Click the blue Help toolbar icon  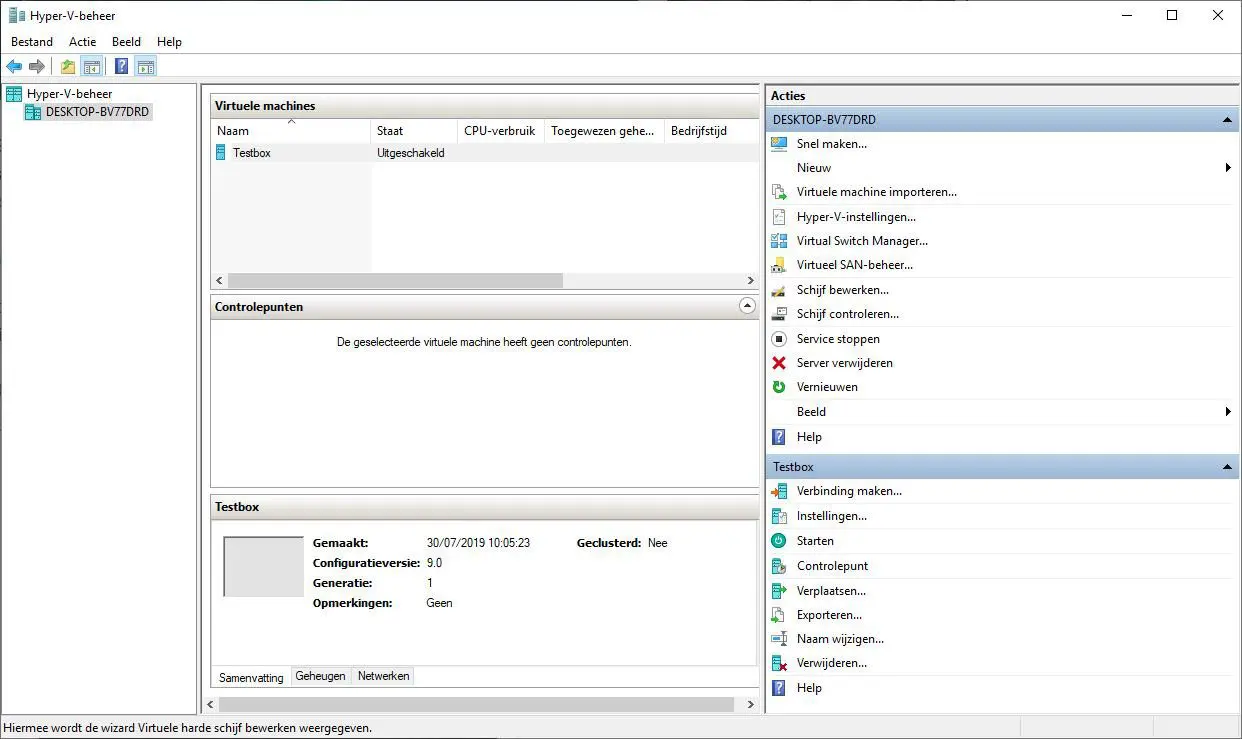click(x=121, y=67)
